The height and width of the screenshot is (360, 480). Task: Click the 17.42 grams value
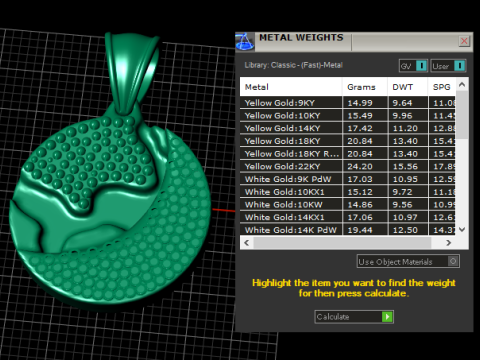tap(360, 128)
